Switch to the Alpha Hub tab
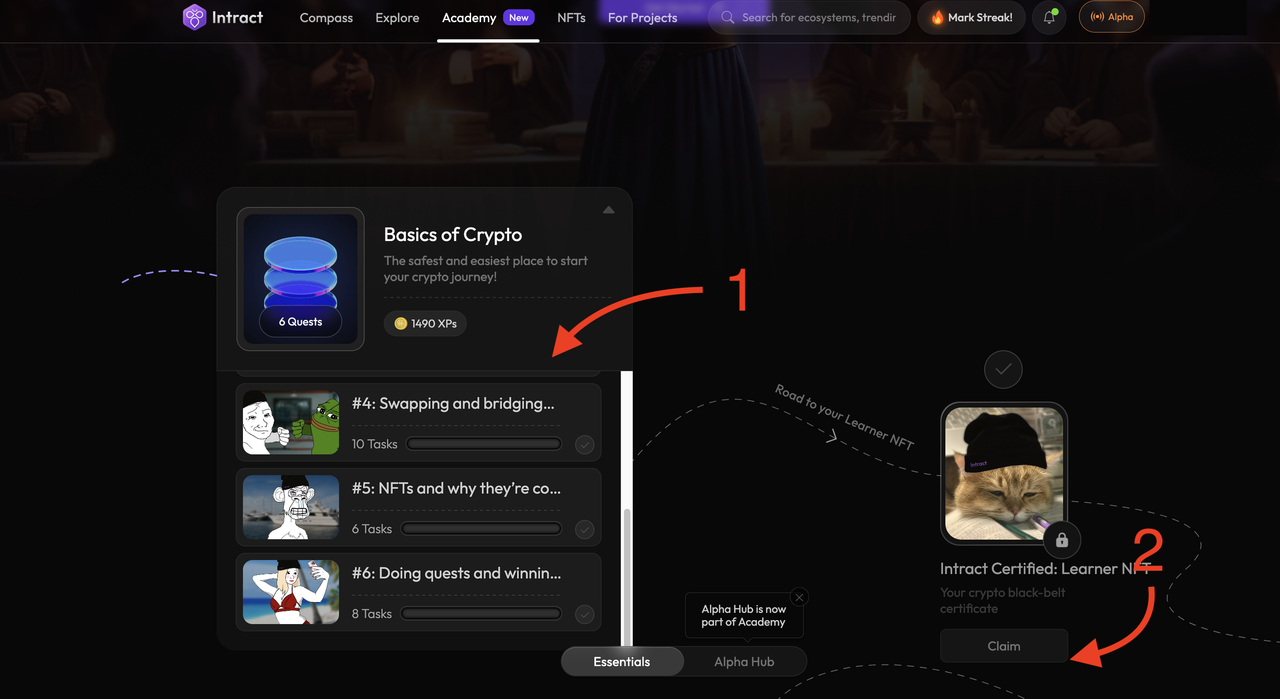The image size is (1280, 699). coord(745,662)
